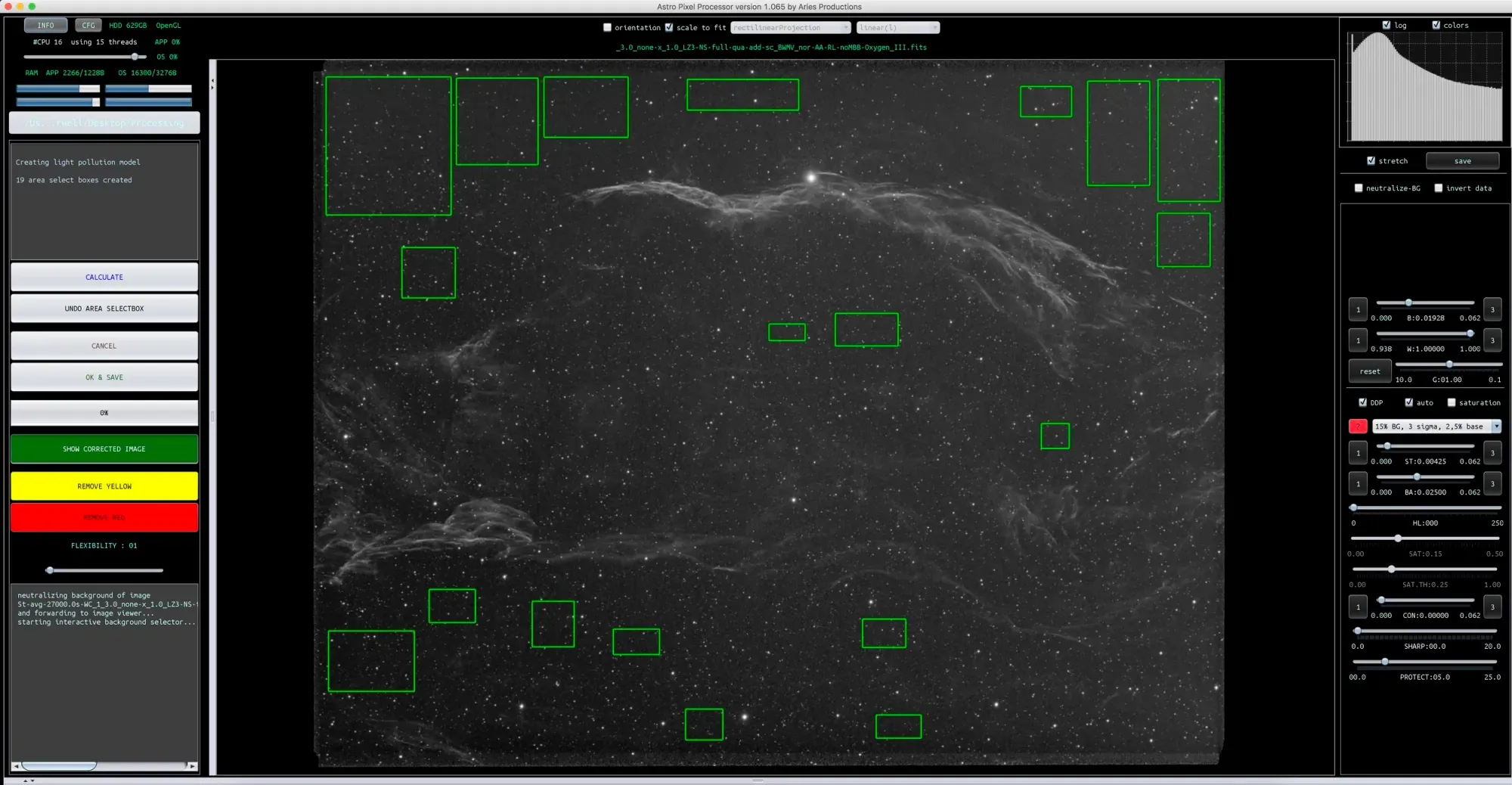Click UNDO AREA SELECTBOX

point(104,309)
